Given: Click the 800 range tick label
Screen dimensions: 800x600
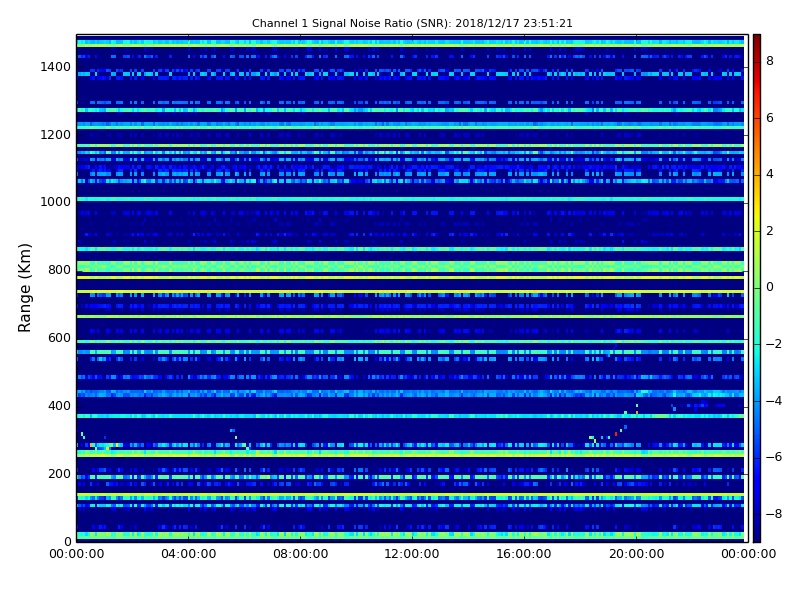Looking at the screenshot, I should 59,270.
